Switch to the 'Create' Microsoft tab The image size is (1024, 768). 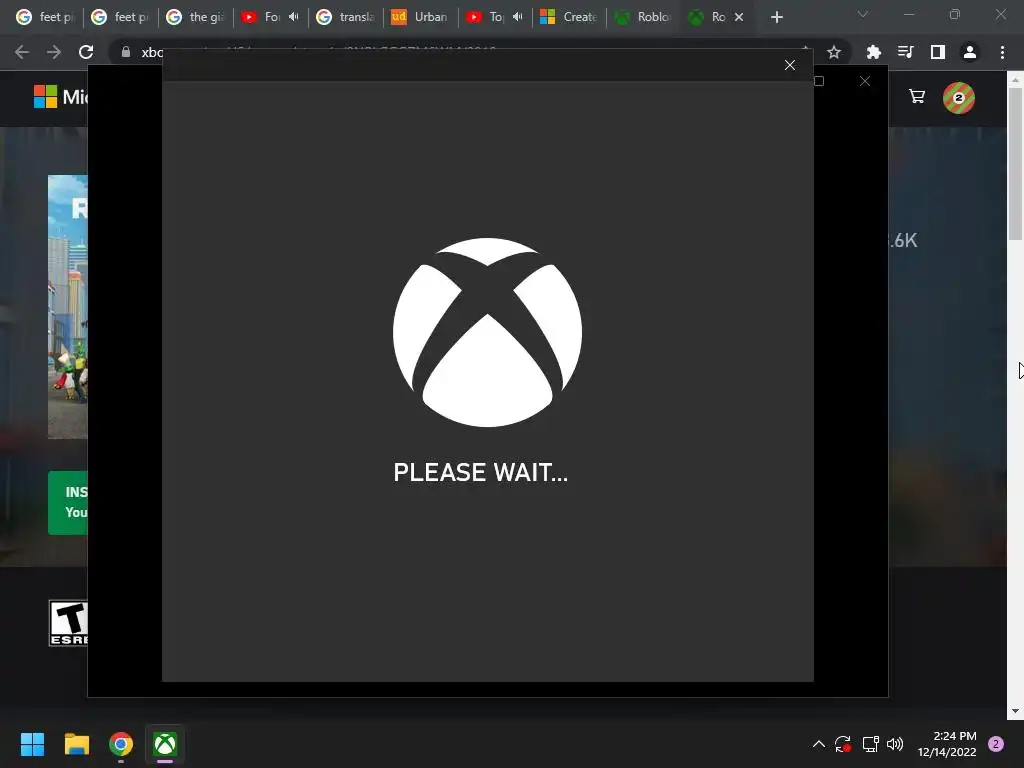pyautogui.click(x=569, y=17)
